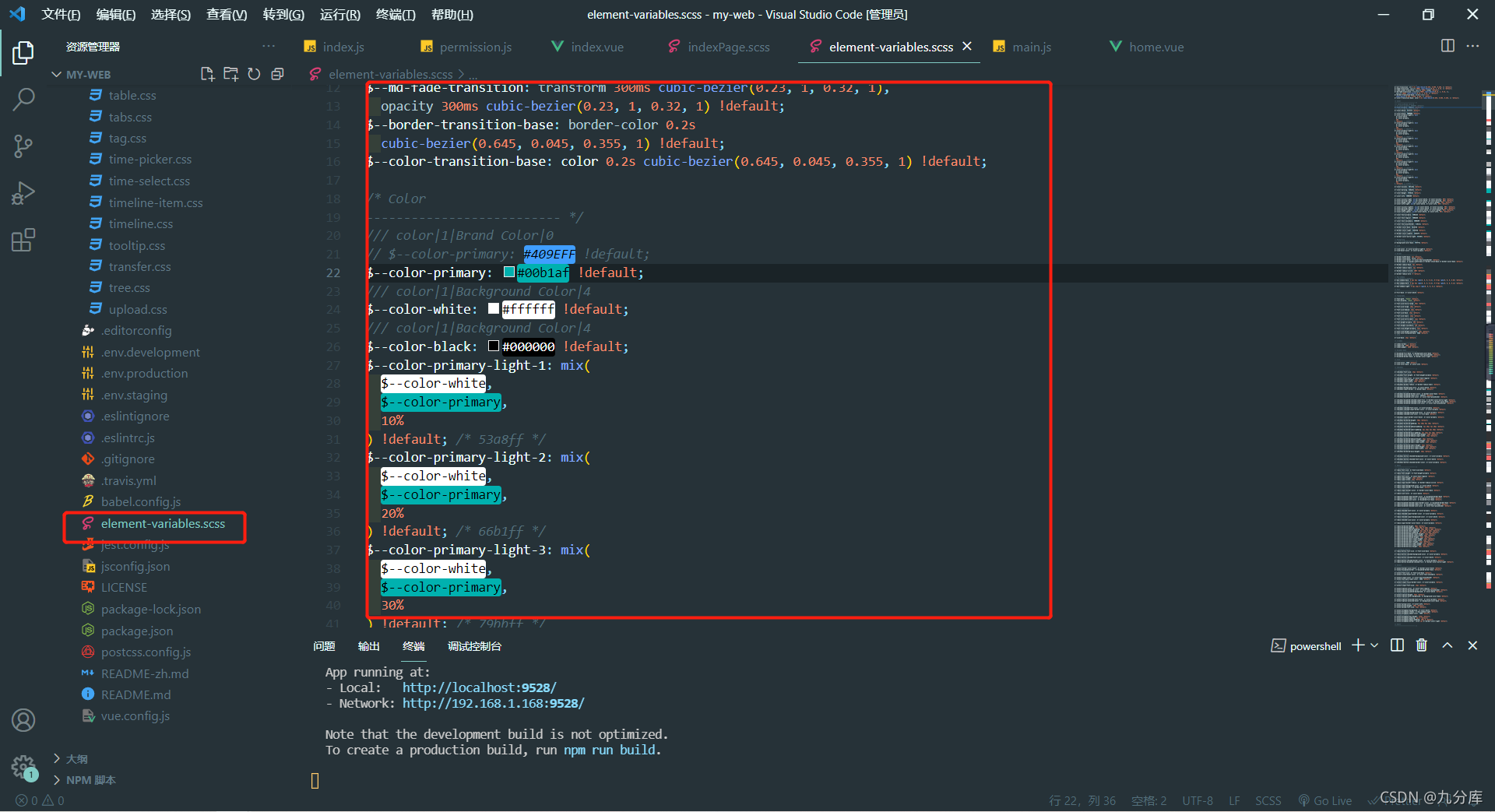Open the 文件(F) menu
The height and width of the screenshot is (812, 1495).
pos(61,14)
